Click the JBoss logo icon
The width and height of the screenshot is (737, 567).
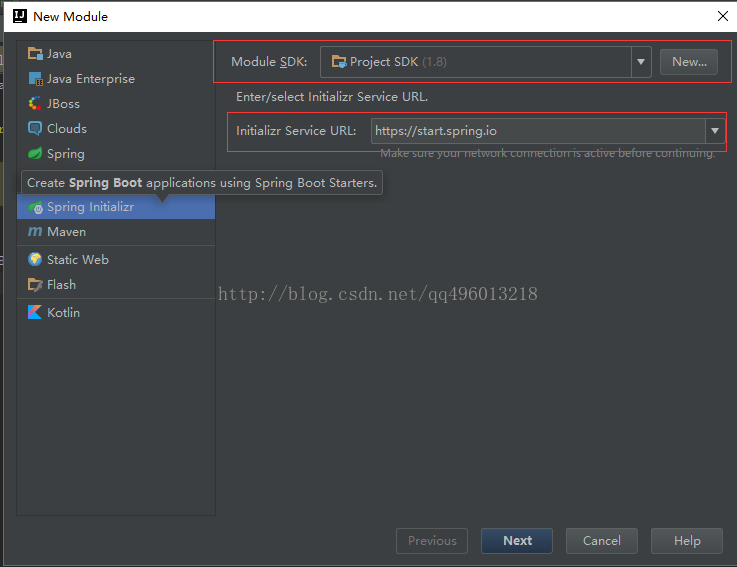[35, 103]
